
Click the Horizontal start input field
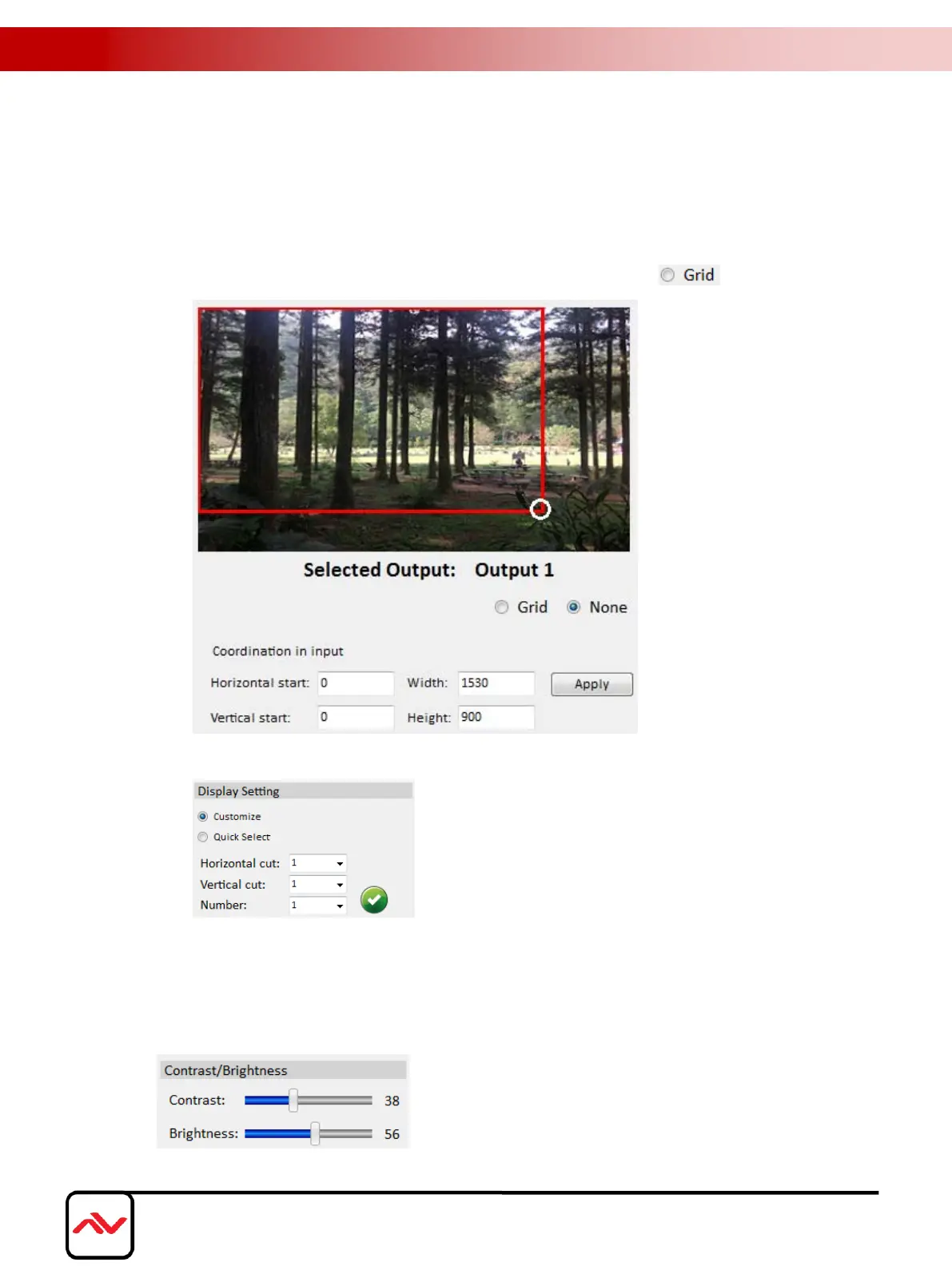click(x=356, y=683)
